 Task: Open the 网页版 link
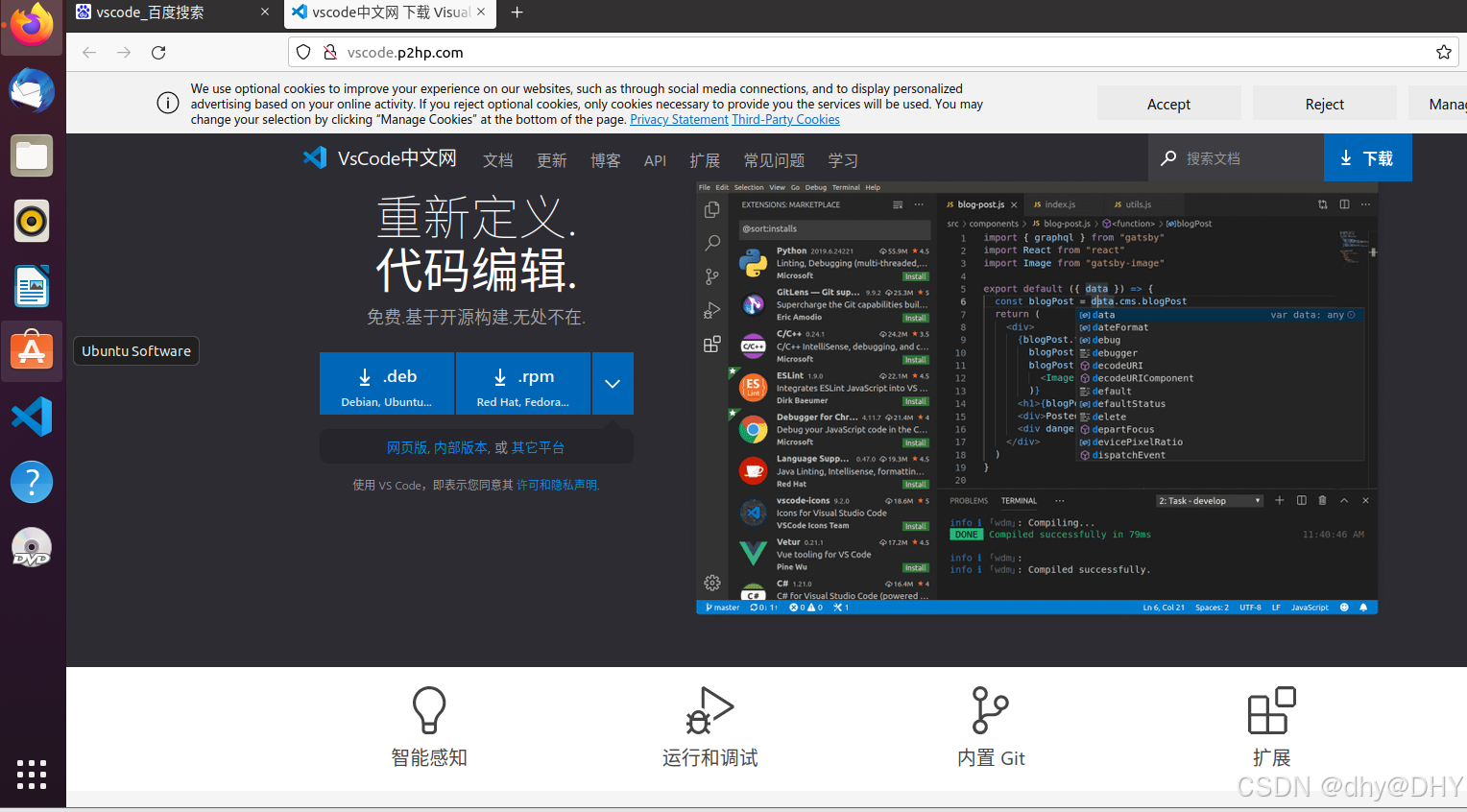[x=407, y=447]
